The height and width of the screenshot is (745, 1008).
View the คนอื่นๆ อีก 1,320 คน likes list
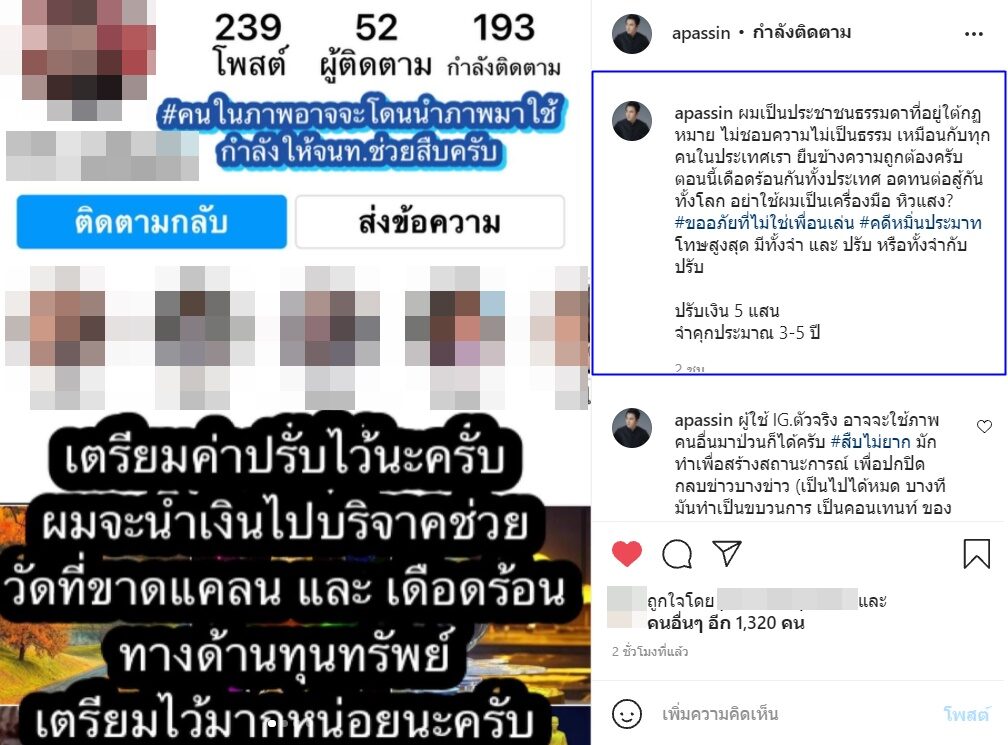click(x=726, y=623)
